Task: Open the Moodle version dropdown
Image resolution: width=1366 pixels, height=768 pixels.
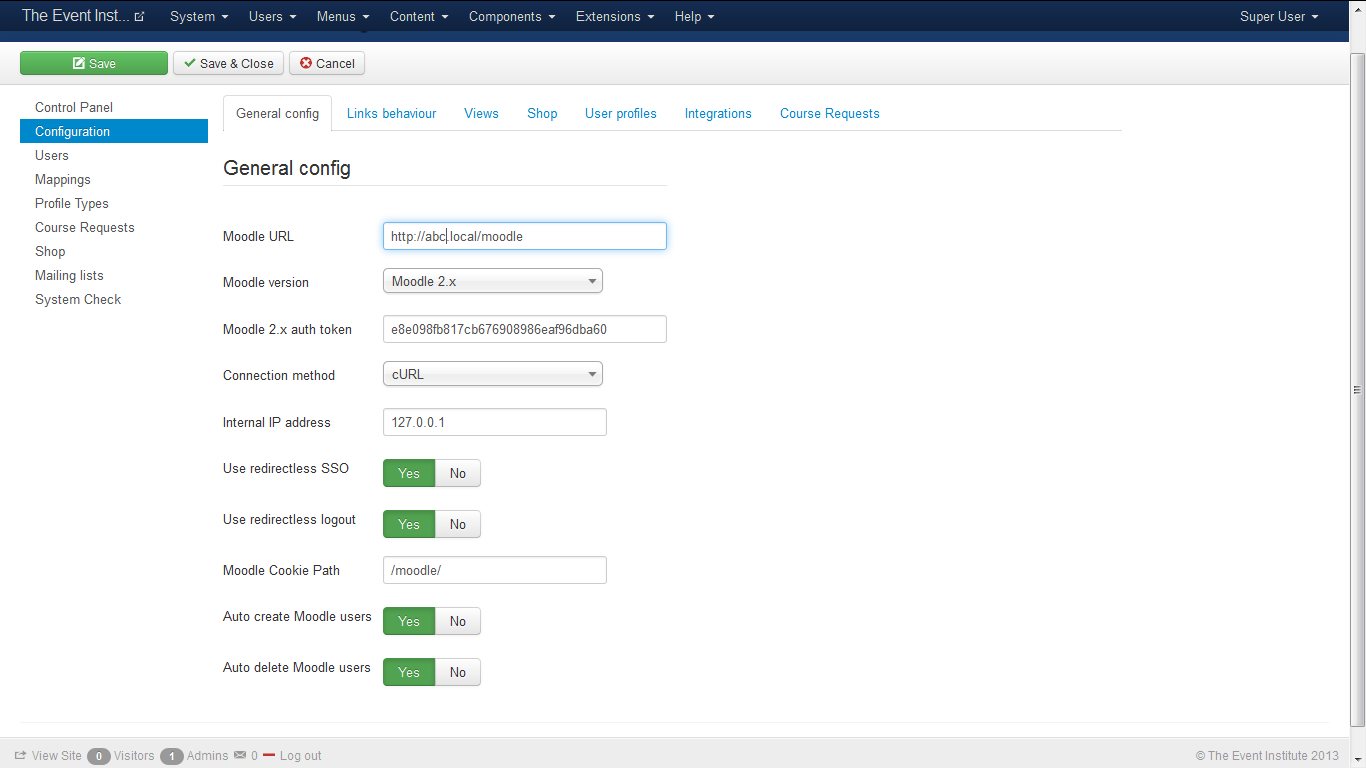Action: click(x=492, y=282)
